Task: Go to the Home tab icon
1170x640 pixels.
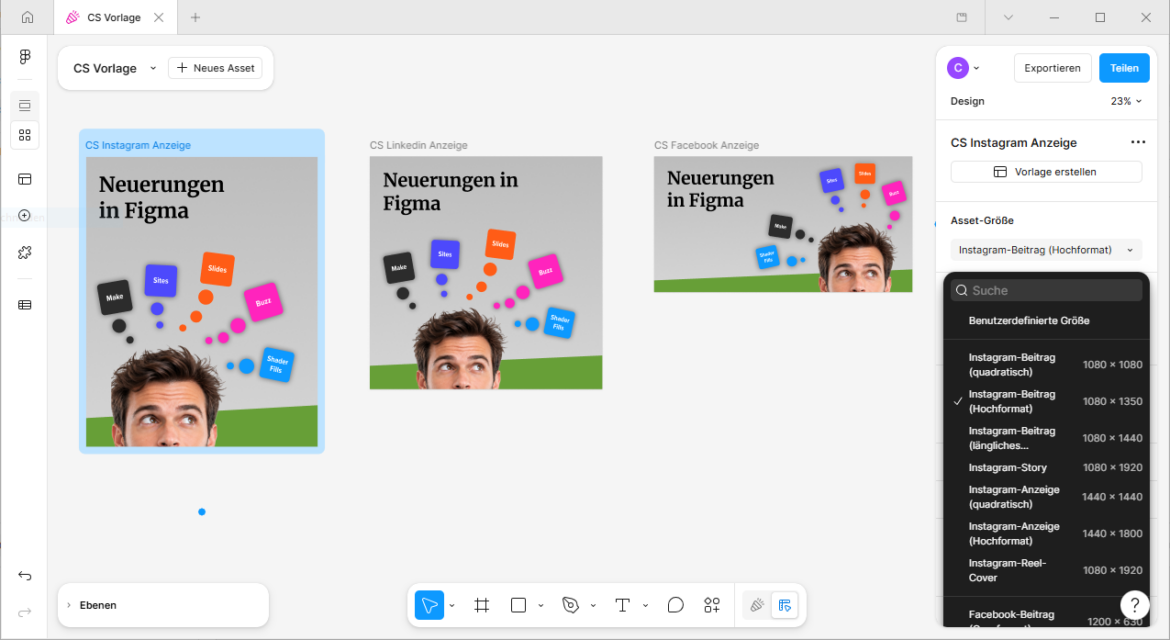Action: (x=28, y=17)
